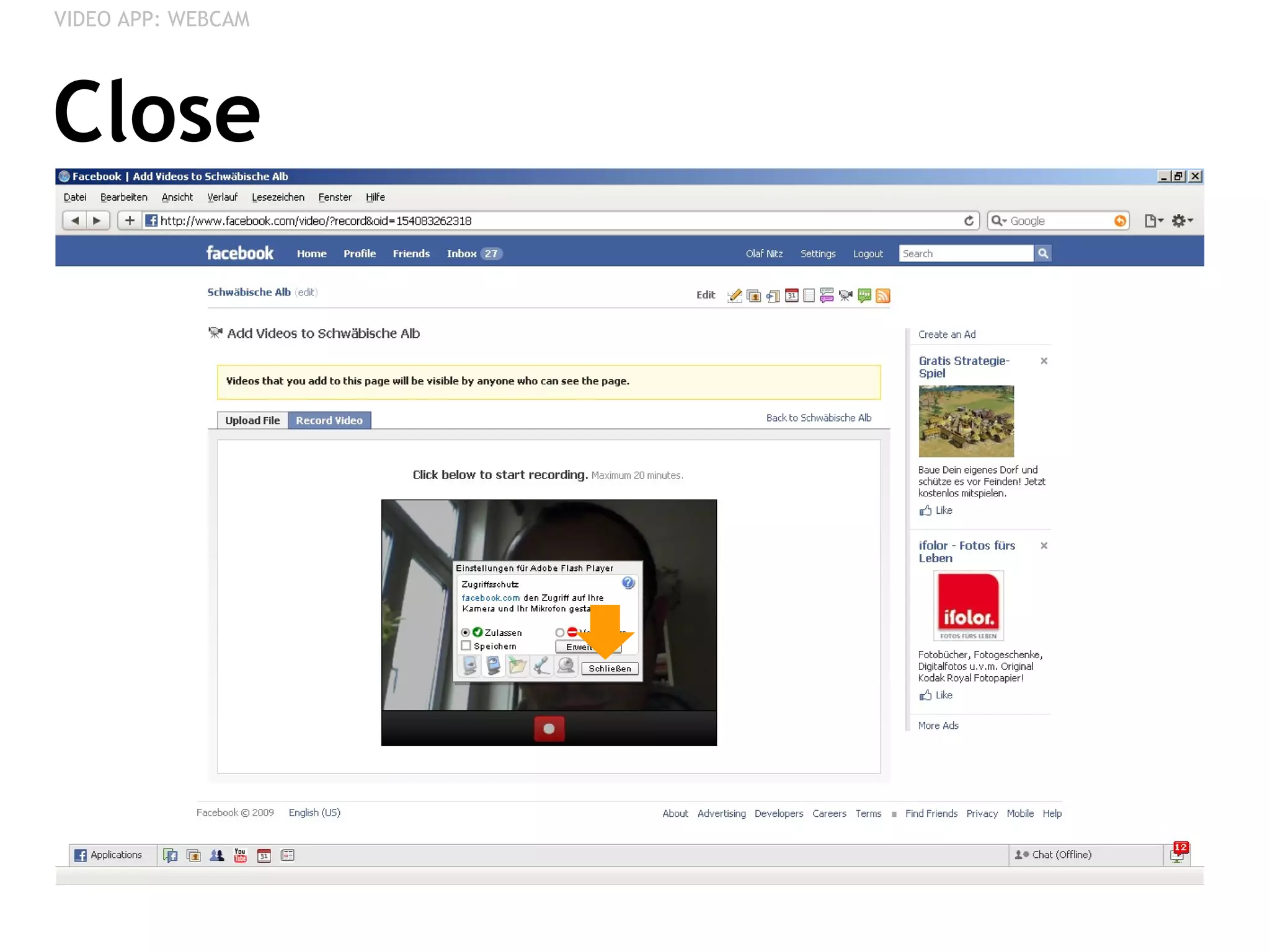Open the Verlauf menu
The width and height of the screenshot is (1270, 952).
(223, 197)
